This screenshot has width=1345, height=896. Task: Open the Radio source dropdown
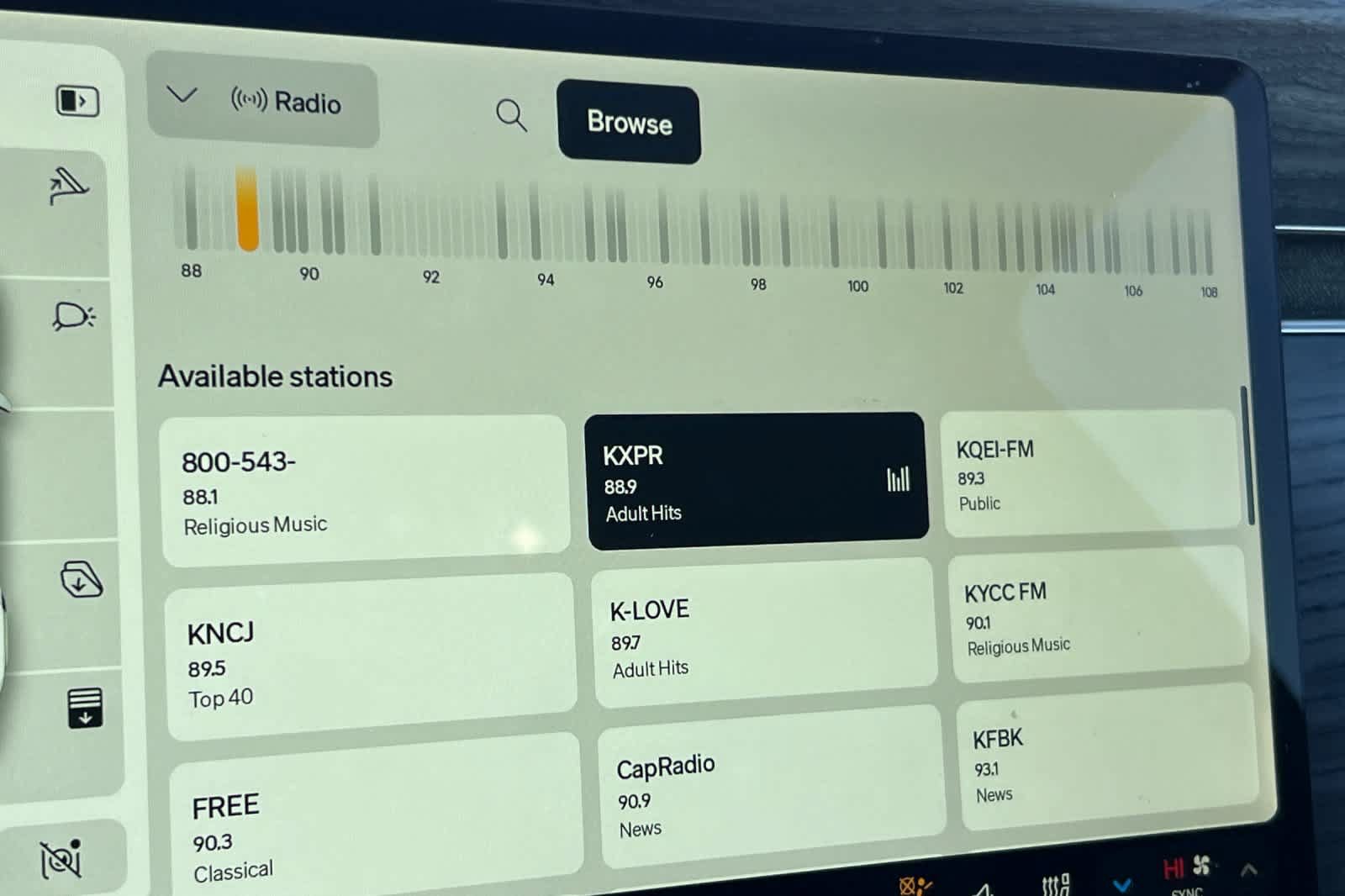pyautogui.click(x=262, y=100)
